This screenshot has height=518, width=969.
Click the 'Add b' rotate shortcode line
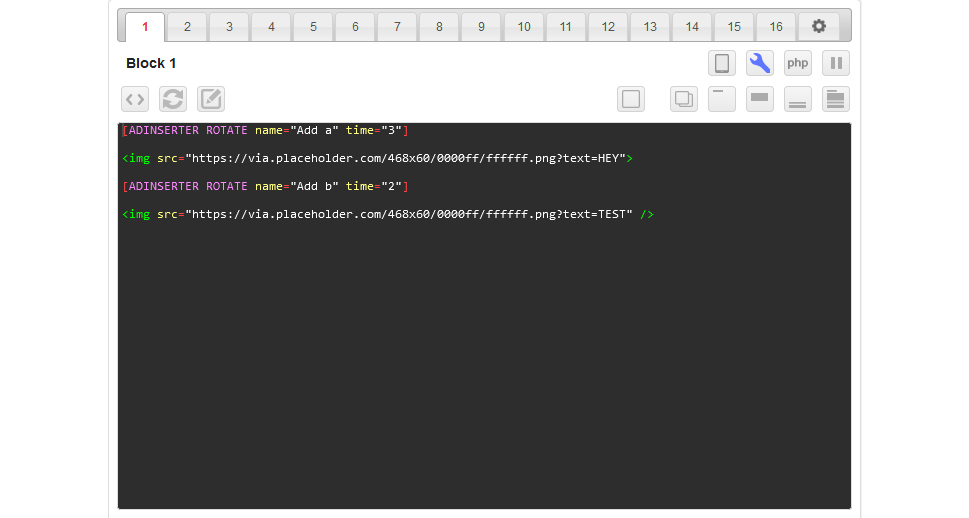[x=265, y=186]
